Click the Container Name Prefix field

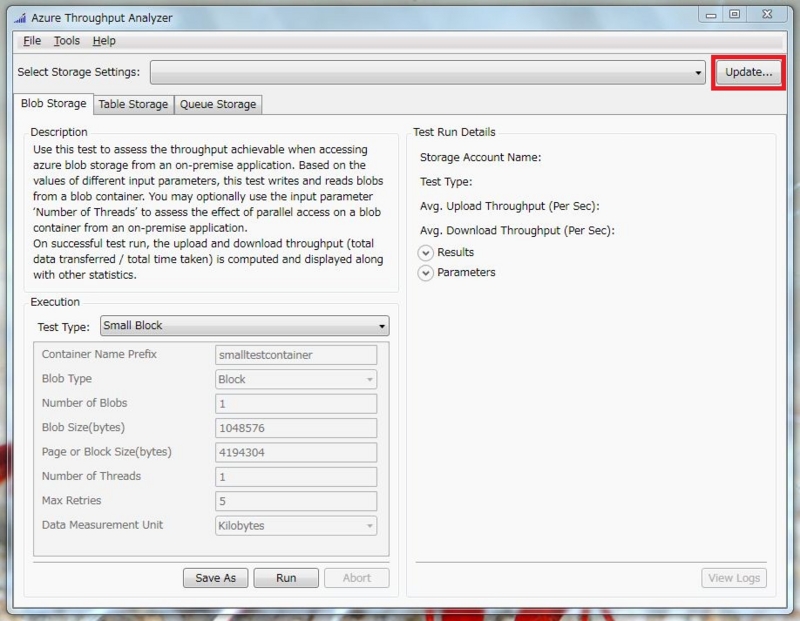coord(296,355)
